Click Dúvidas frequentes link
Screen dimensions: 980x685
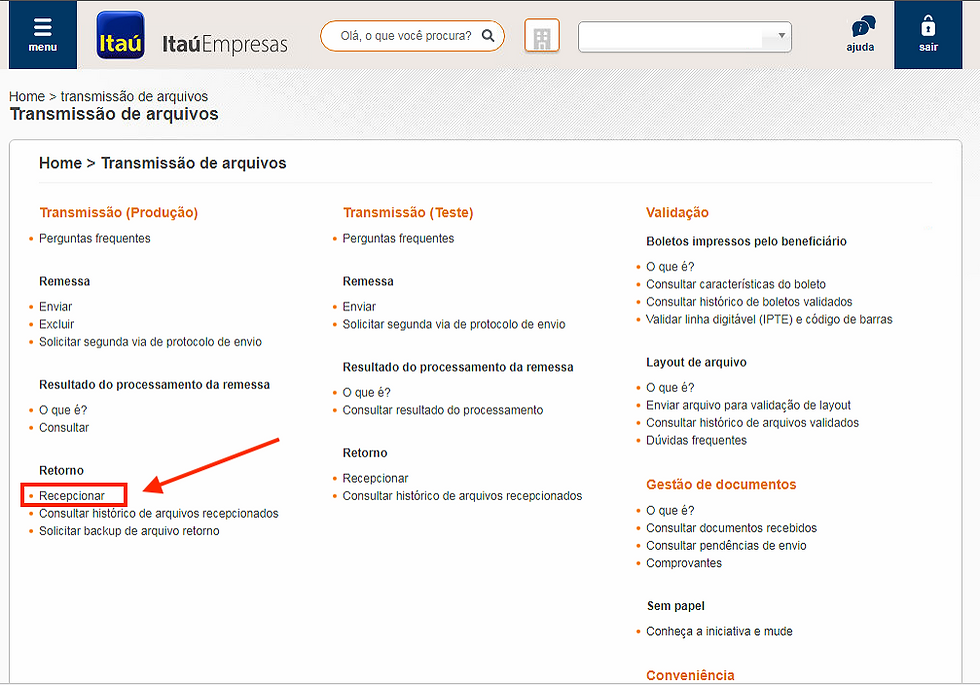pos(696,440)
